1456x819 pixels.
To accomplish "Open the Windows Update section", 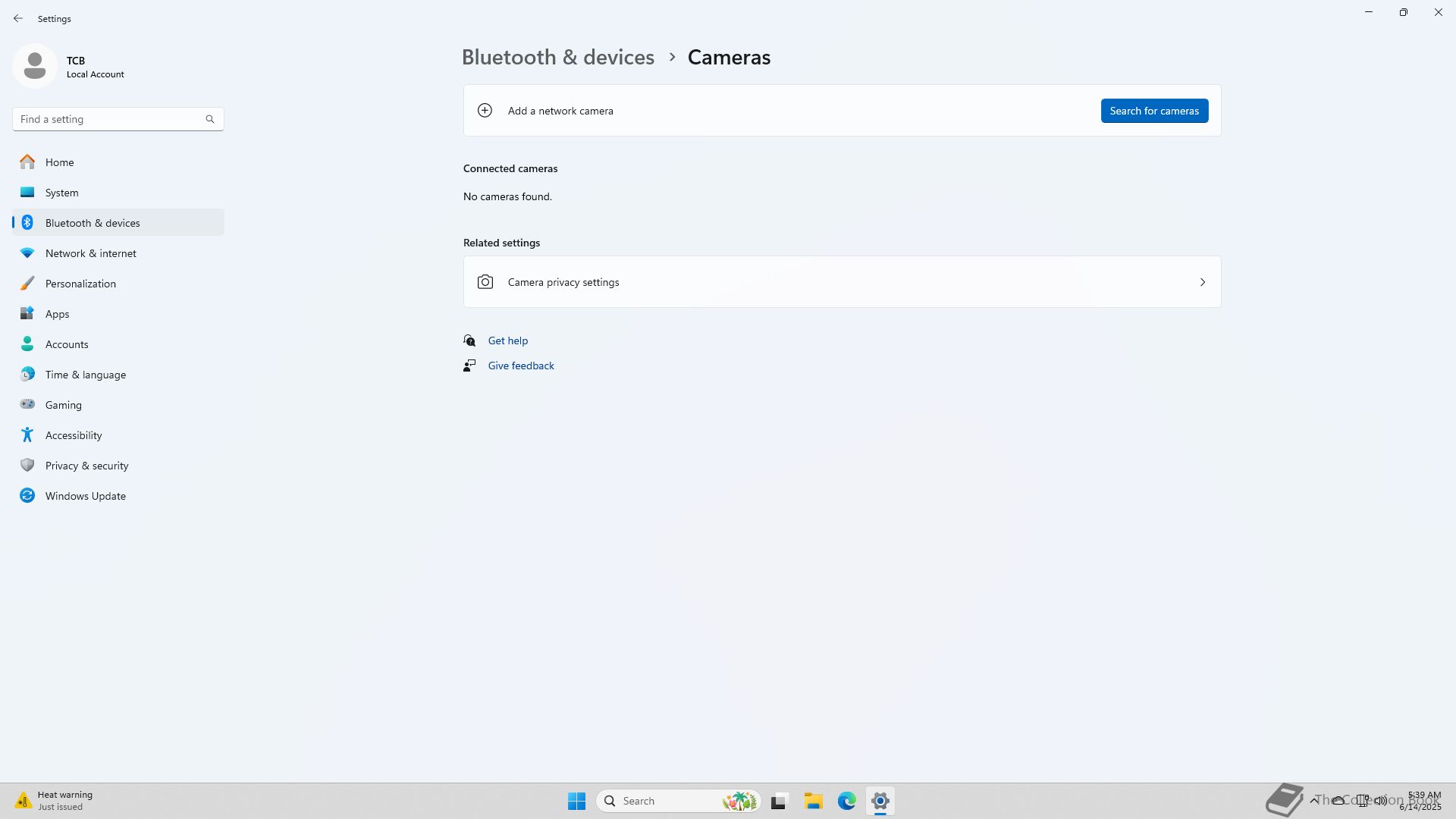I will tap(85, 496).
